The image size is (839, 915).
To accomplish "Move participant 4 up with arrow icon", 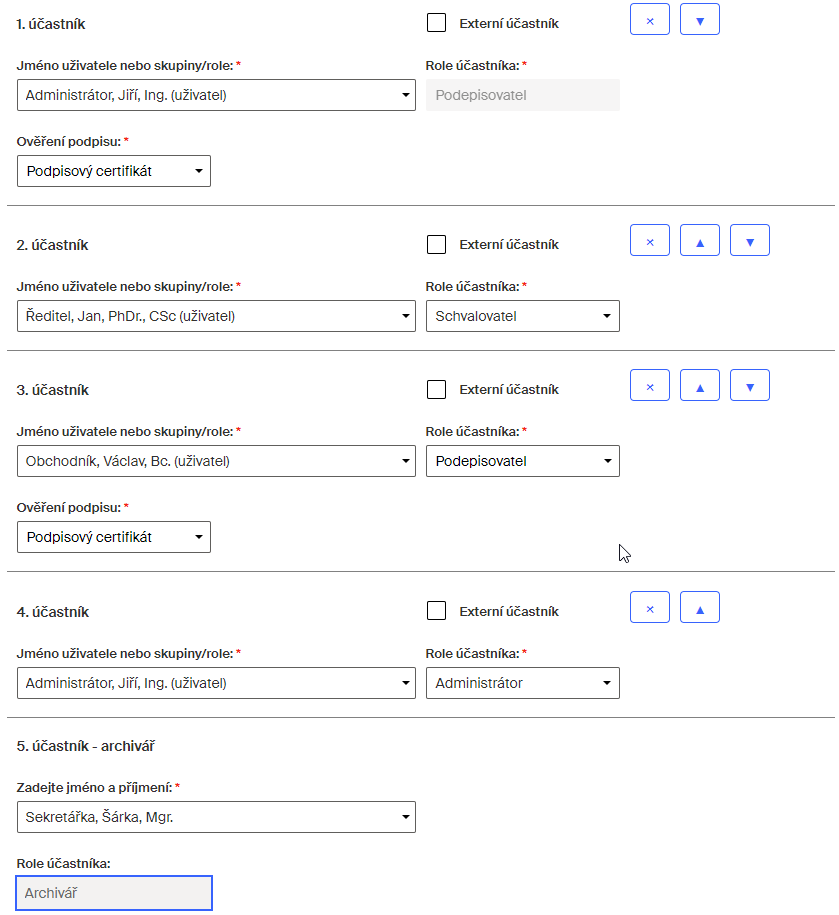I will [x=700, y=607].
